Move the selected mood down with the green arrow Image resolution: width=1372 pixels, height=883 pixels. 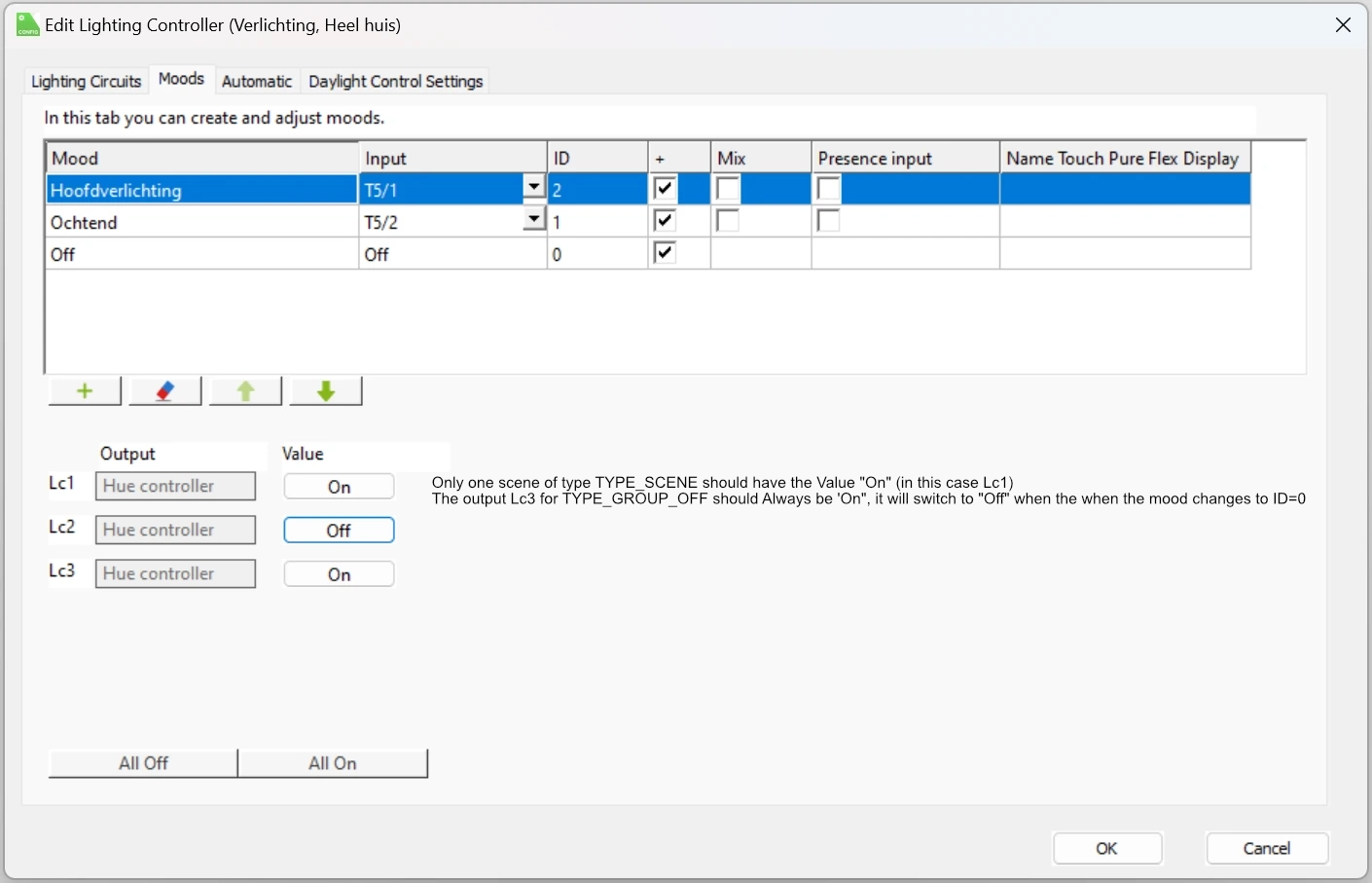pyautogui.click(x=325, y=390)
